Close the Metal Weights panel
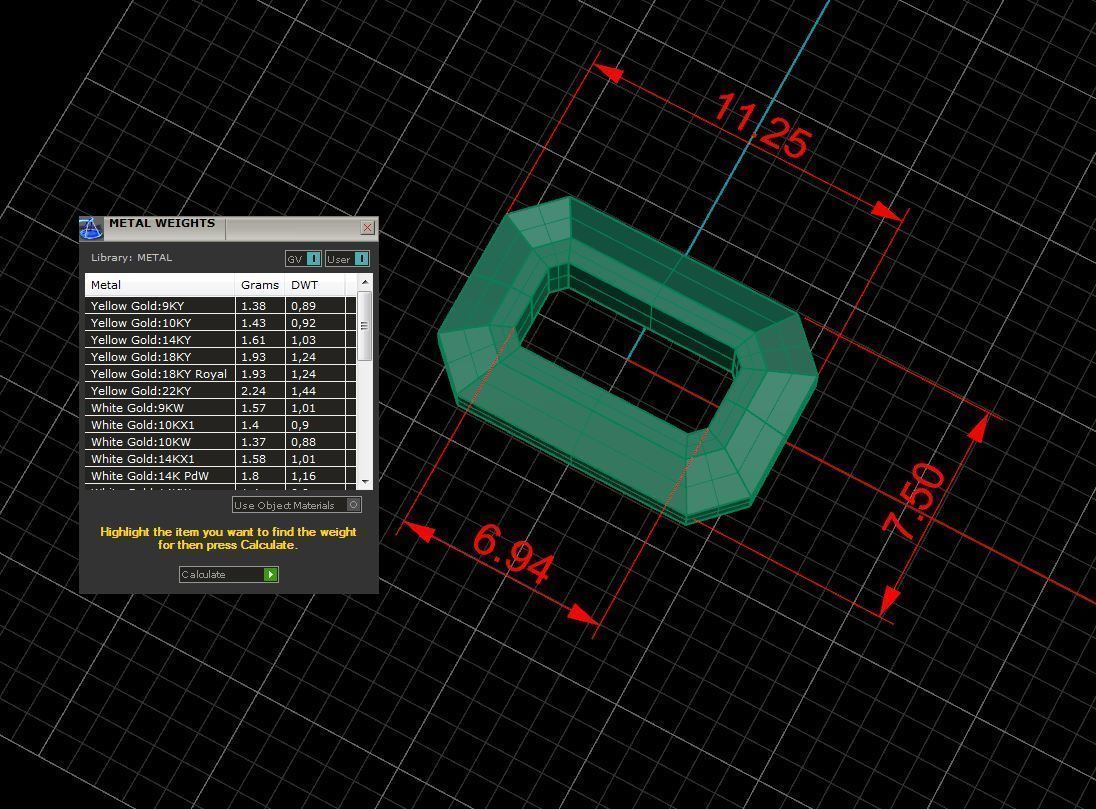 point(367,228)
